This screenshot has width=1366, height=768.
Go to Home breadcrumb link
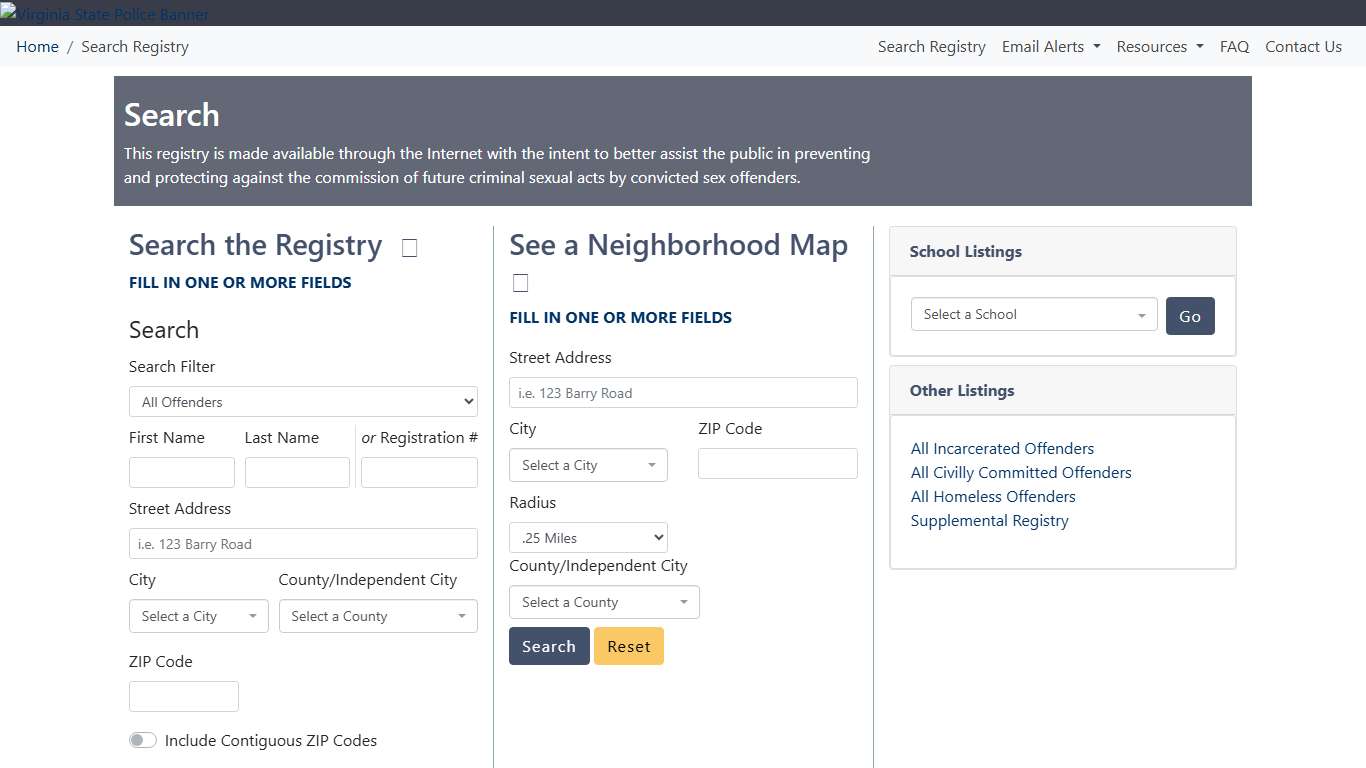point(37,47)
